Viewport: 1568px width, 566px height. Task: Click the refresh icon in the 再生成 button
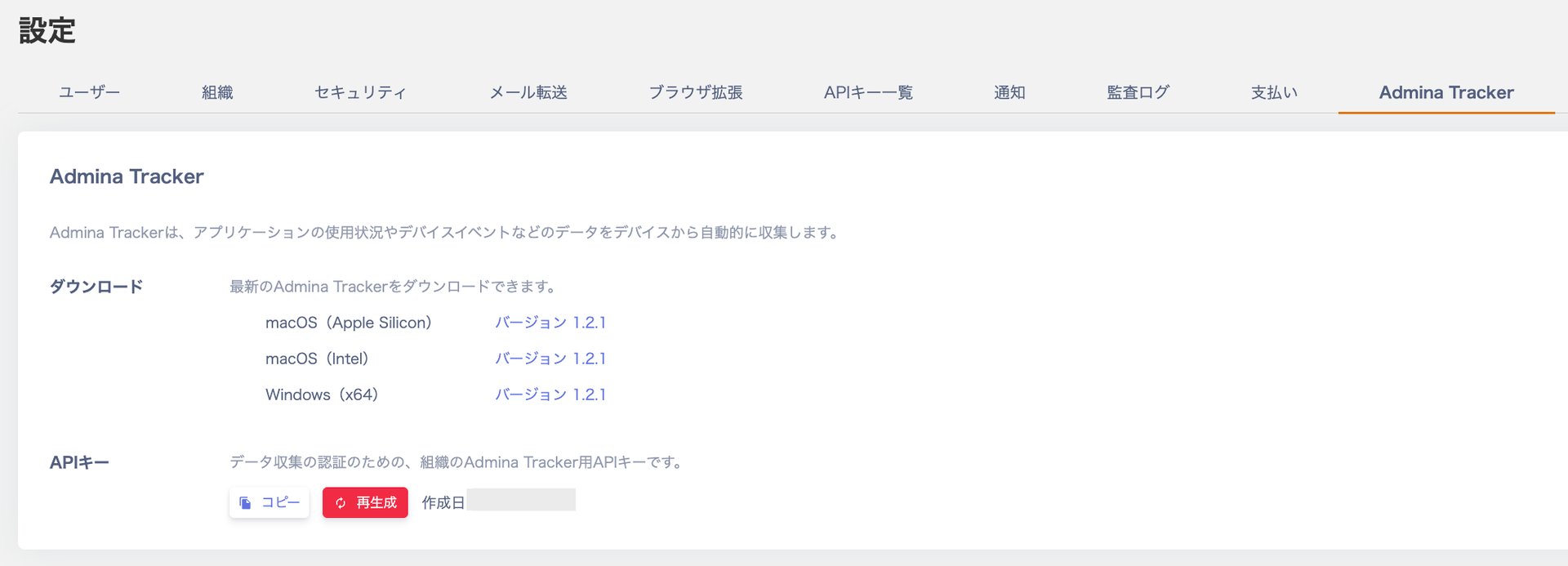point(341,503)
